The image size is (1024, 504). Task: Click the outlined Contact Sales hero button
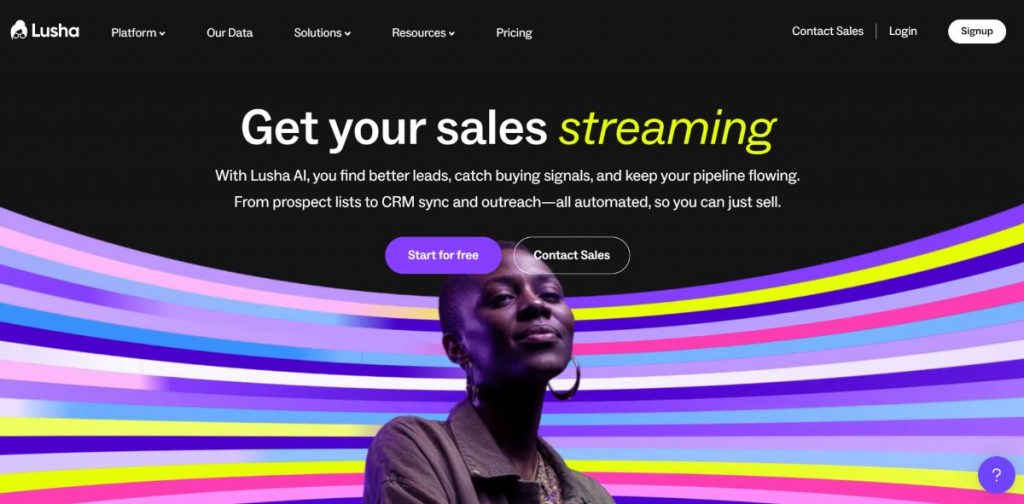(571, 255)
